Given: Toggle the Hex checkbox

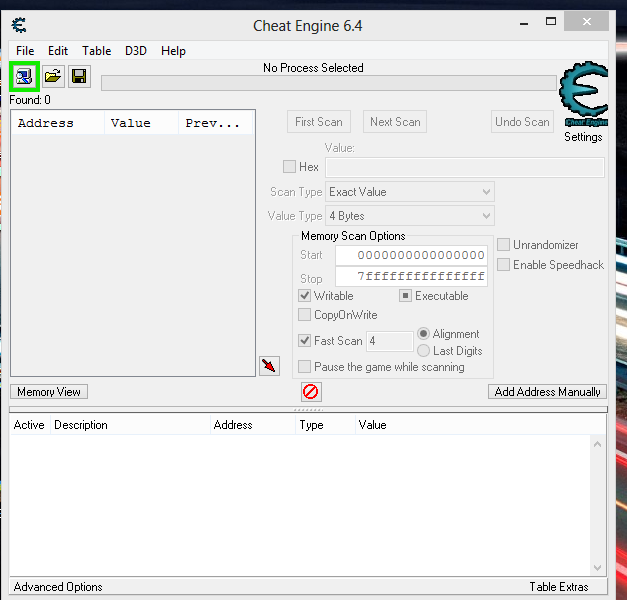Looking at the screenshot, I should tap(289, 166).
